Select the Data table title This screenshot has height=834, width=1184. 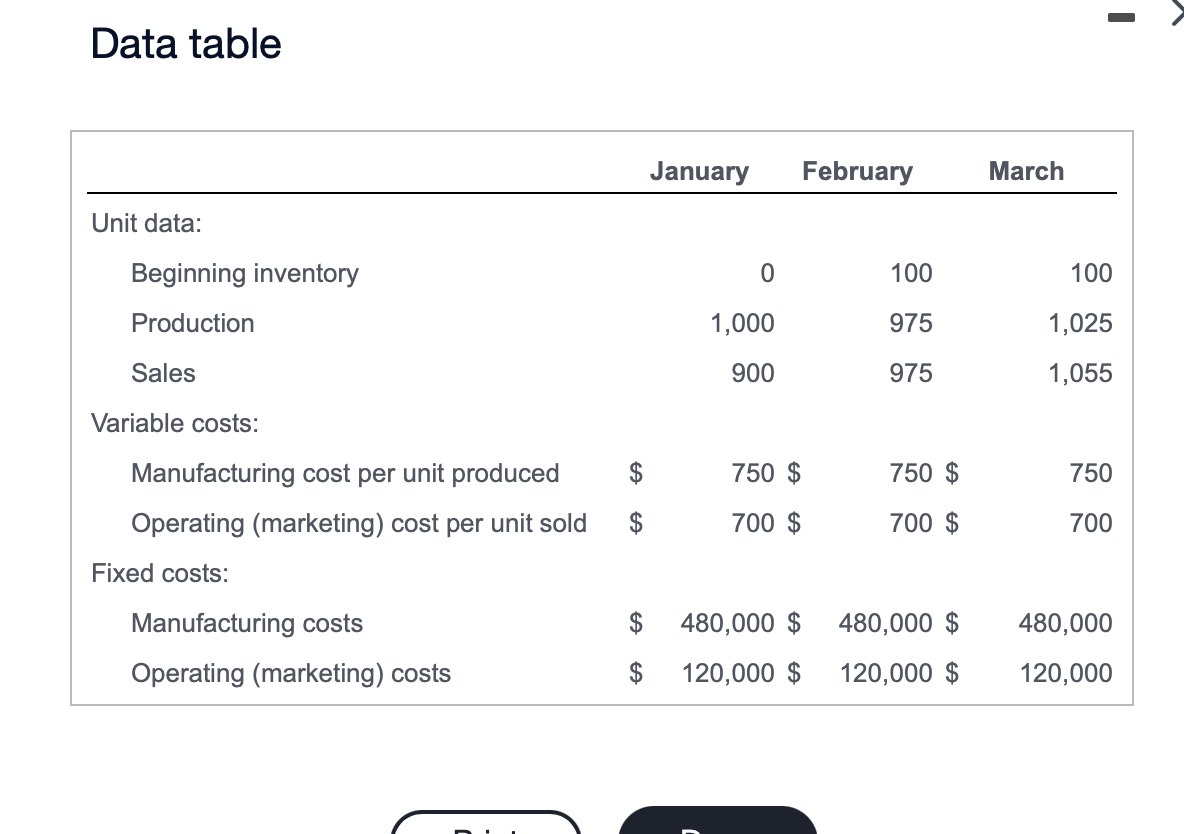point(186,44)
